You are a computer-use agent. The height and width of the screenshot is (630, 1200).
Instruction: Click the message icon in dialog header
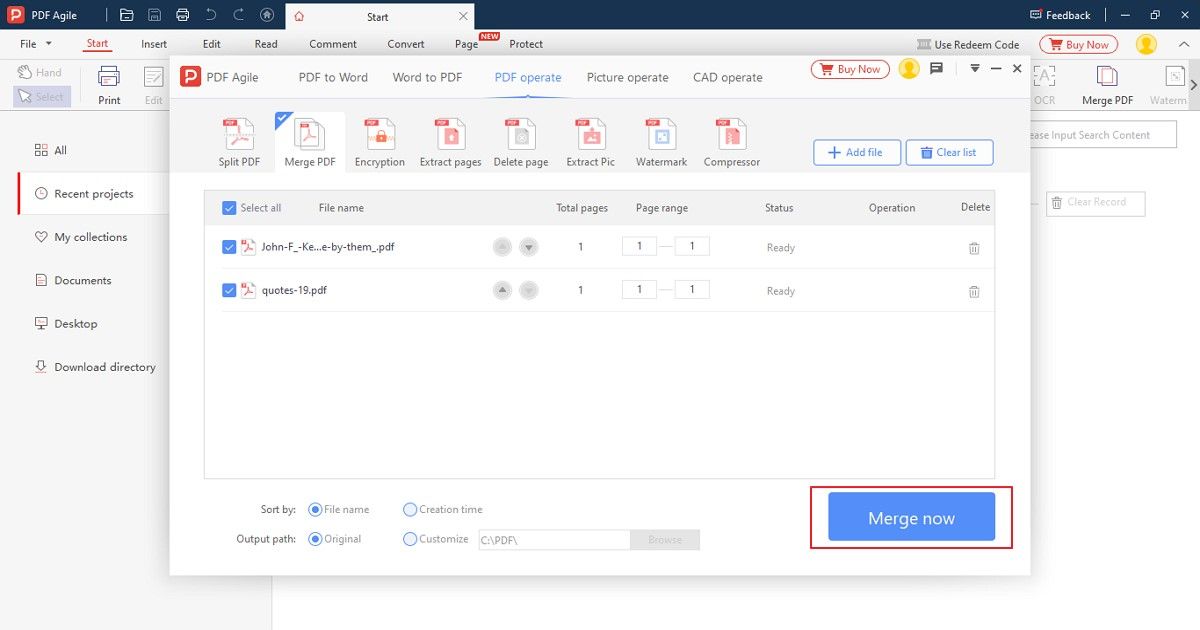937,69
